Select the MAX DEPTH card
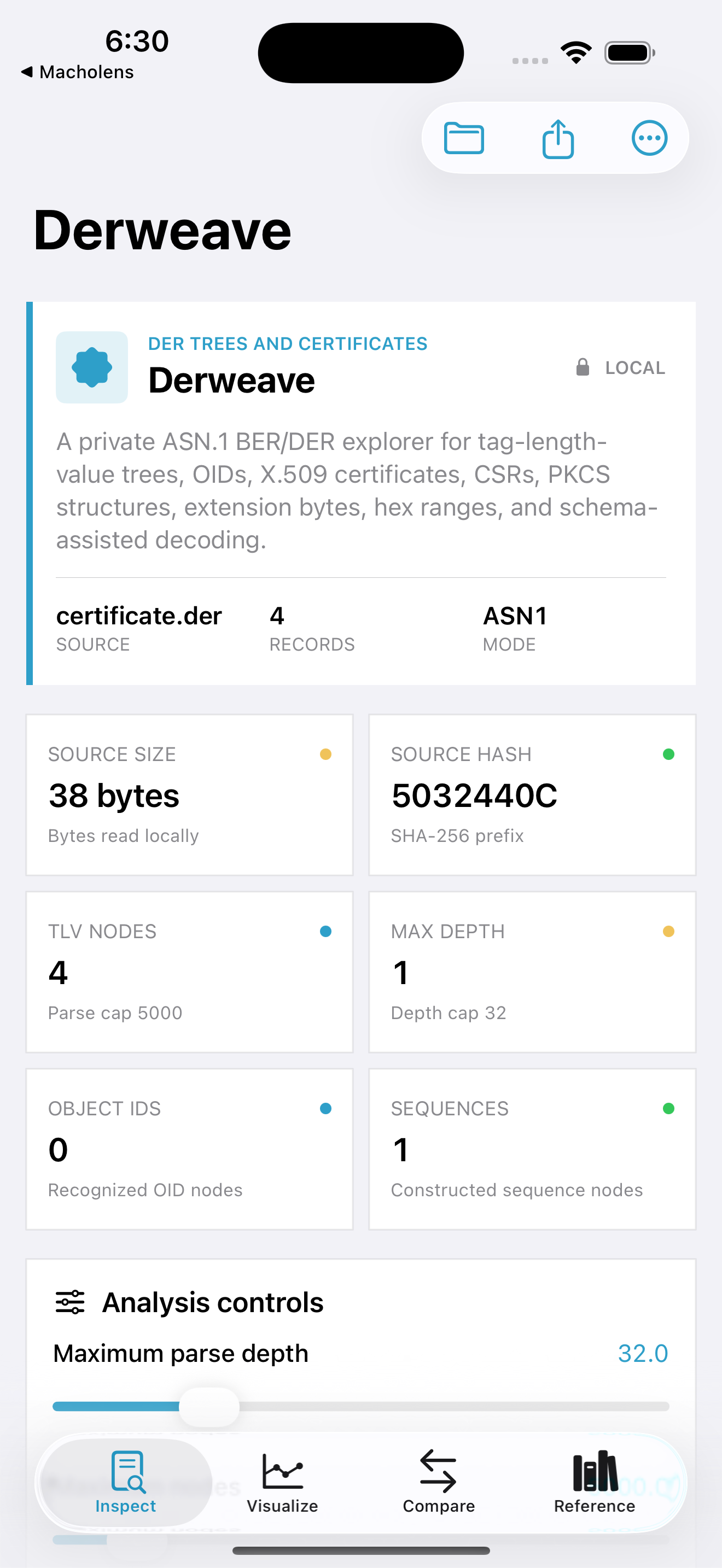The image size is (722, 1568). (532, 972)
